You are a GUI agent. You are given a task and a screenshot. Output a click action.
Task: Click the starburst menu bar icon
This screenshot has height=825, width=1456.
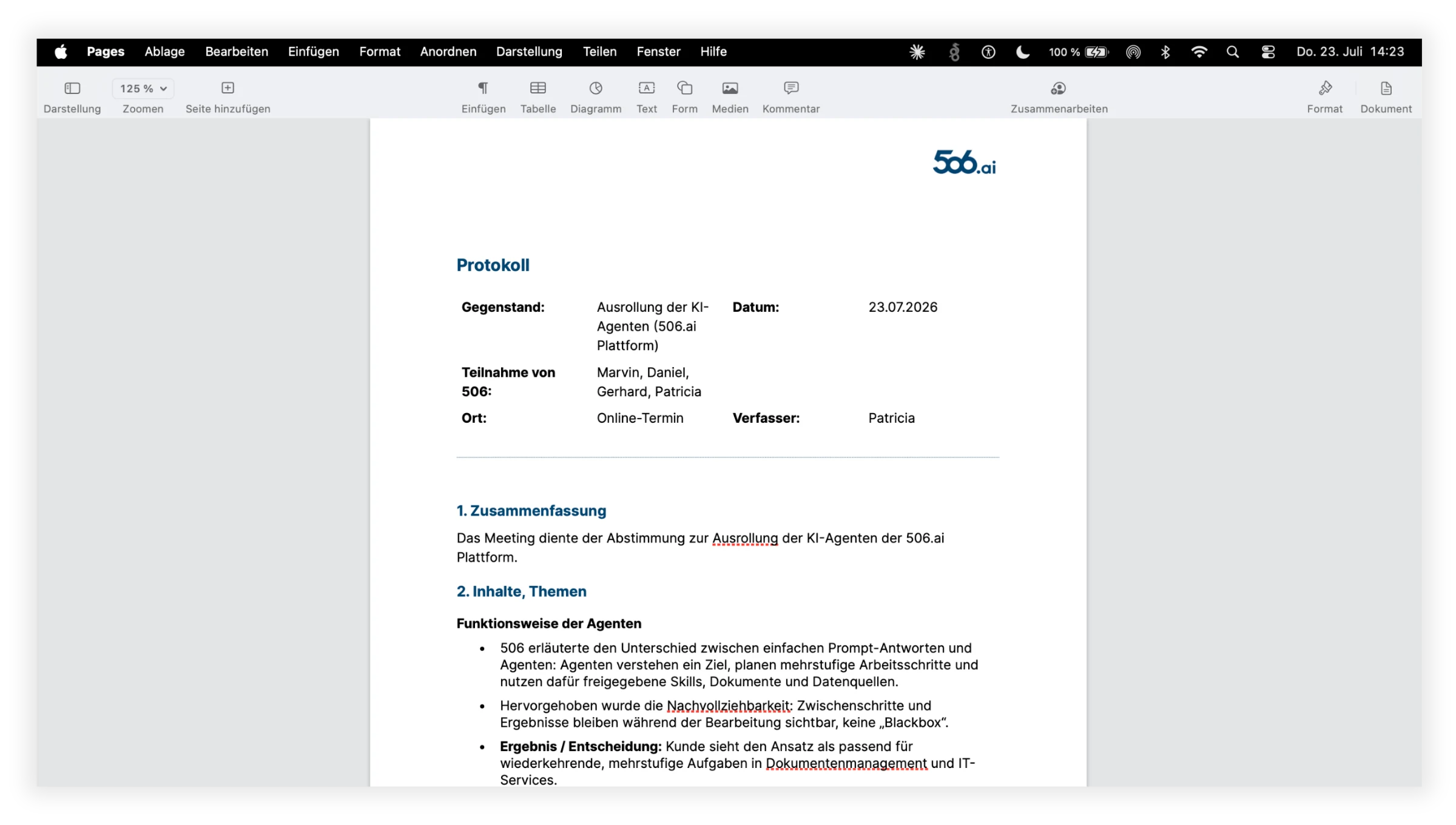(x=917, y=52)
